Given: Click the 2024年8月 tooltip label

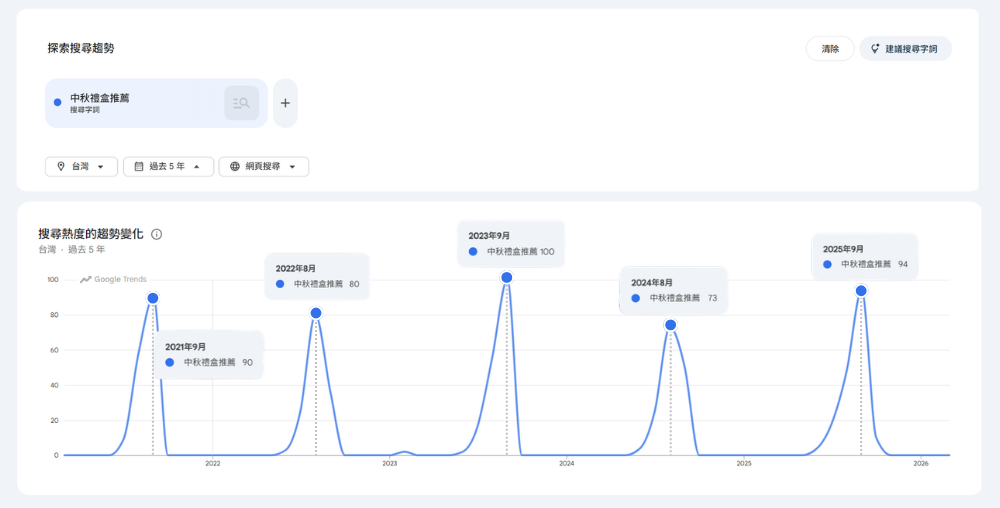Looking at the screenshot, I should (x=652, y=282).
